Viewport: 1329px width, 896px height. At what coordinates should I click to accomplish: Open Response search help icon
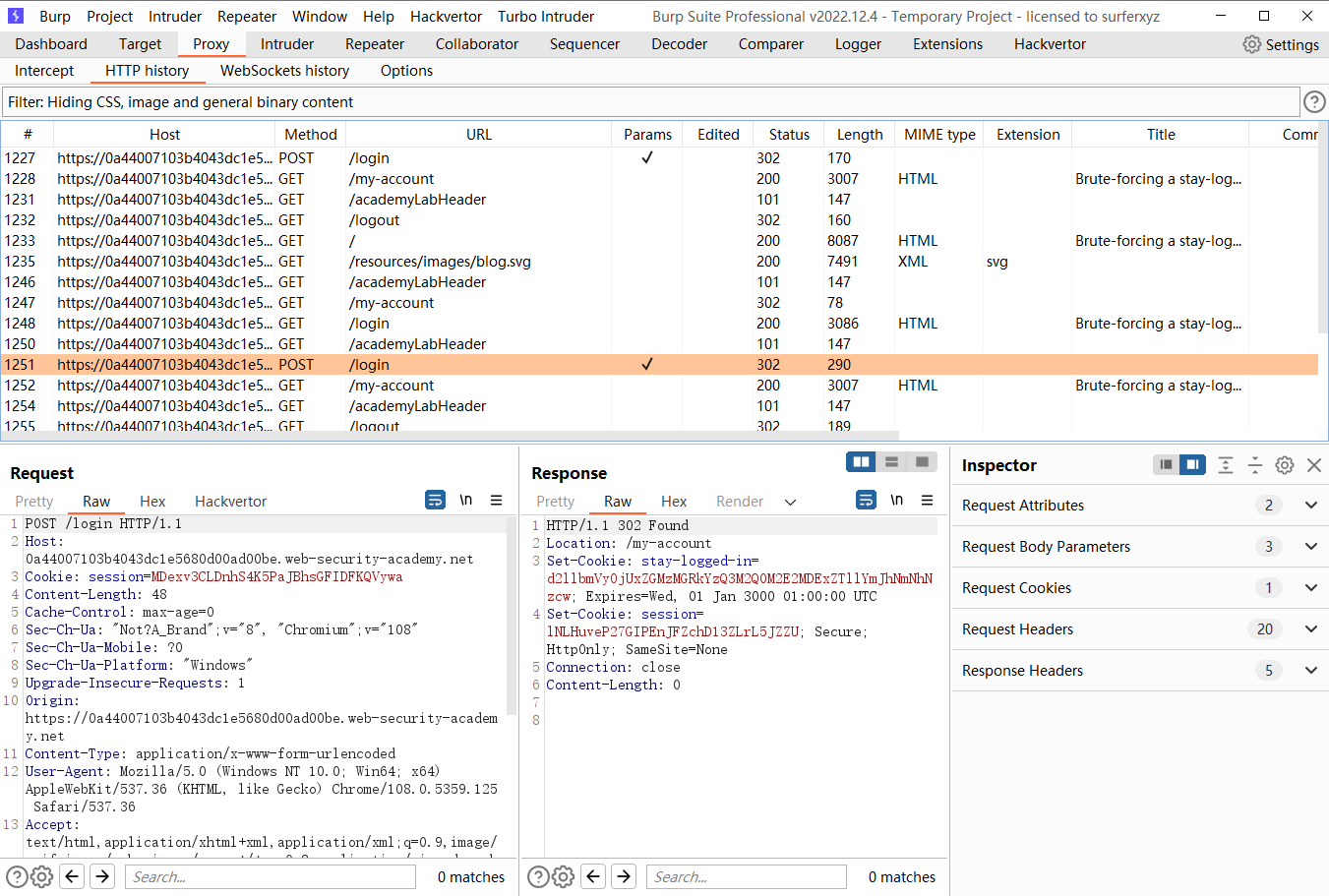(x=538, y=876)
